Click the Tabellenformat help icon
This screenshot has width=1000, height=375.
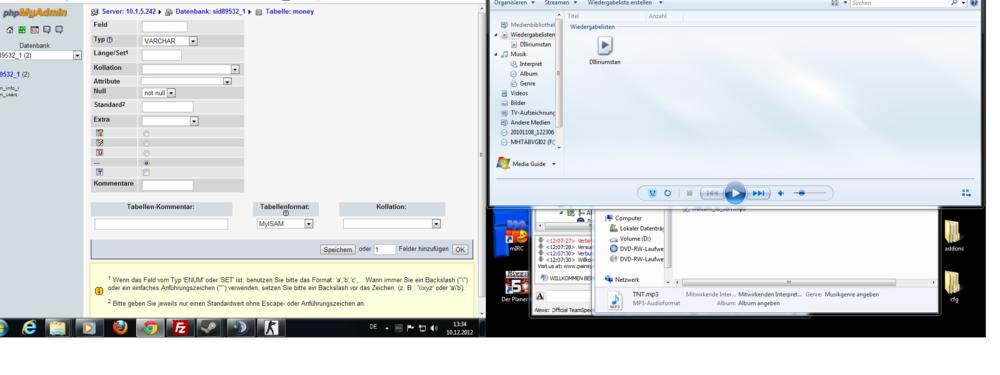(x=285, y=214)
